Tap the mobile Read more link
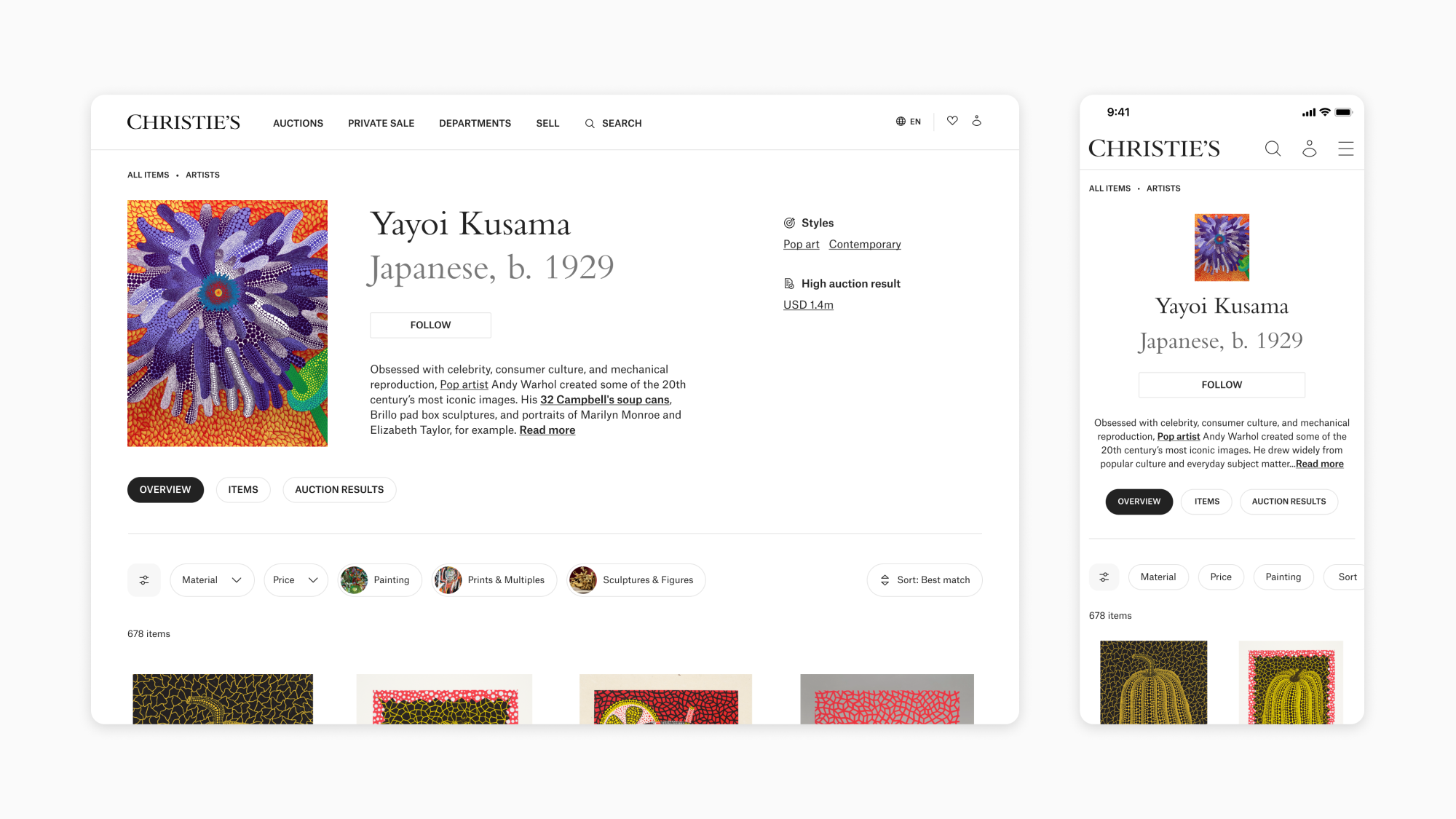The width and height of the screenshot is (1456, 819). point(1320,464)
